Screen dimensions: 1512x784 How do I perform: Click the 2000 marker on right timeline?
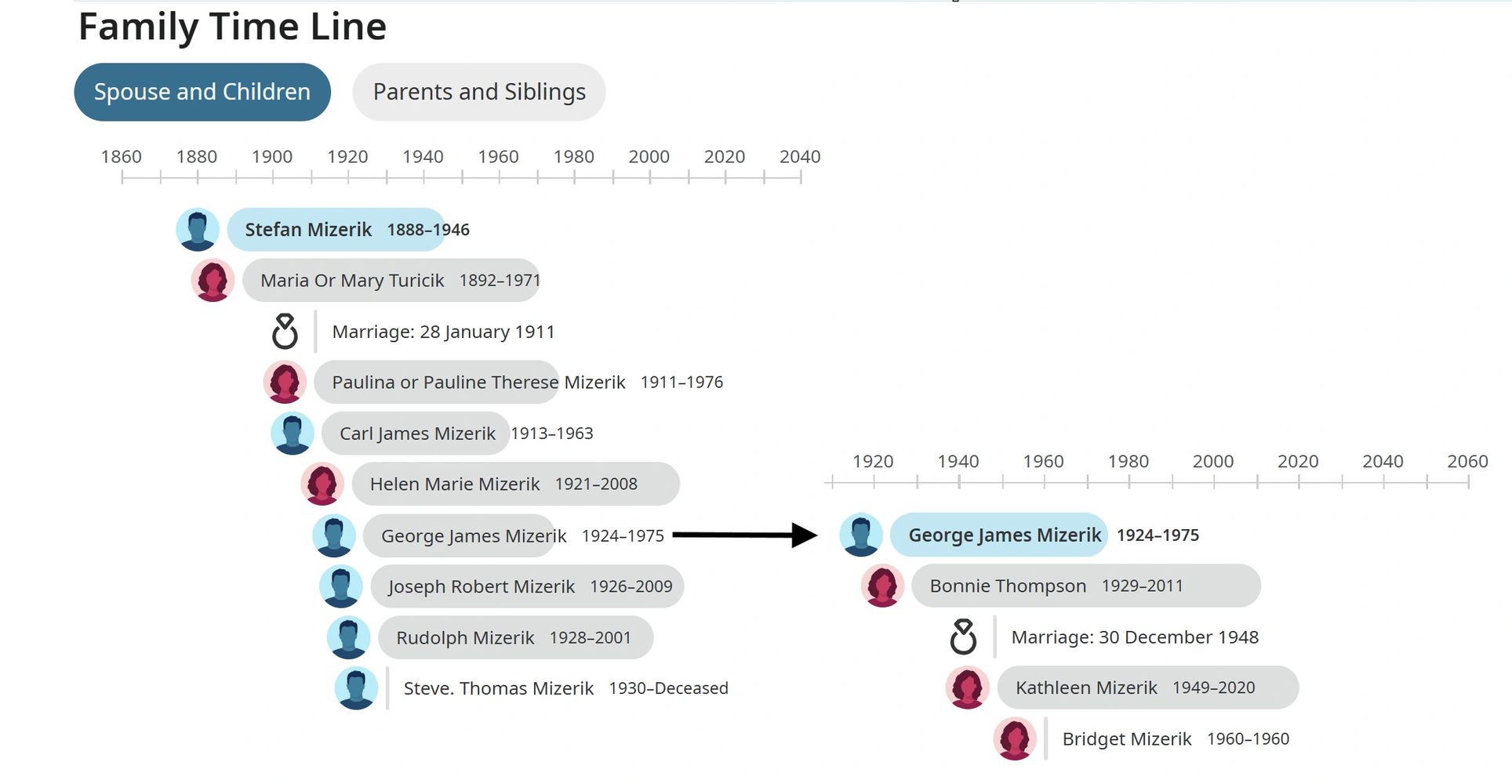(x=1212, y=462)
